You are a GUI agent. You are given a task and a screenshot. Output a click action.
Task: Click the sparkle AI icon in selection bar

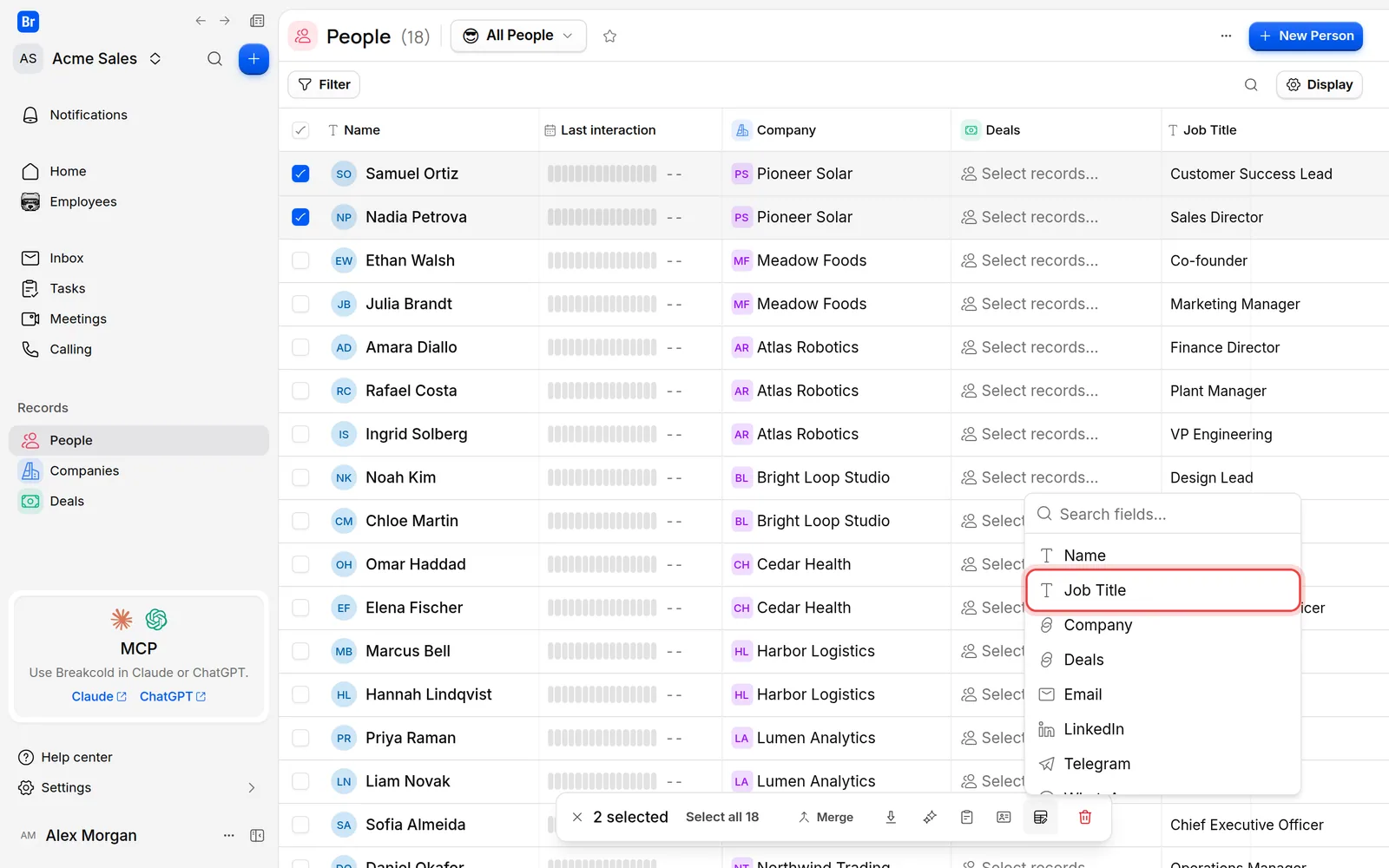coord(930,817)
